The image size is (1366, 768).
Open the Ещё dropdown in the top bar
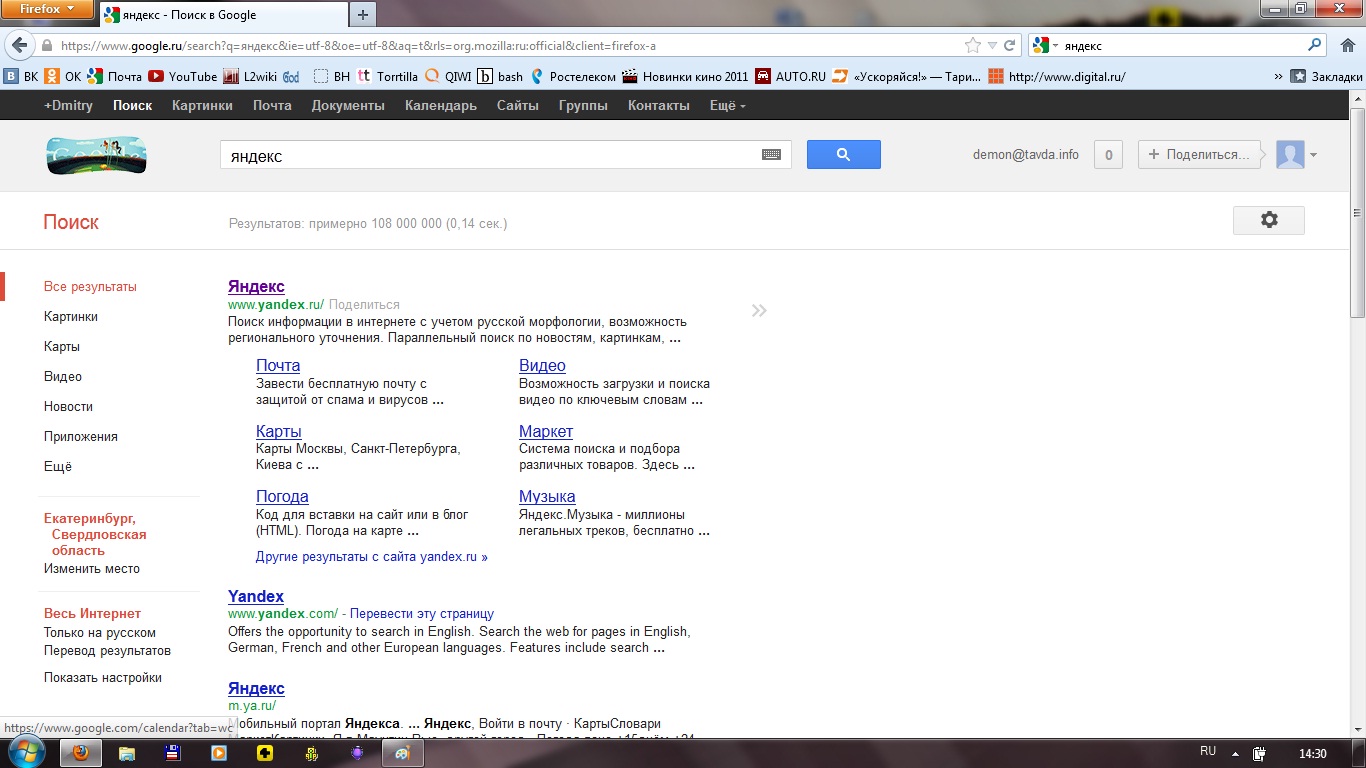(727, 105)
